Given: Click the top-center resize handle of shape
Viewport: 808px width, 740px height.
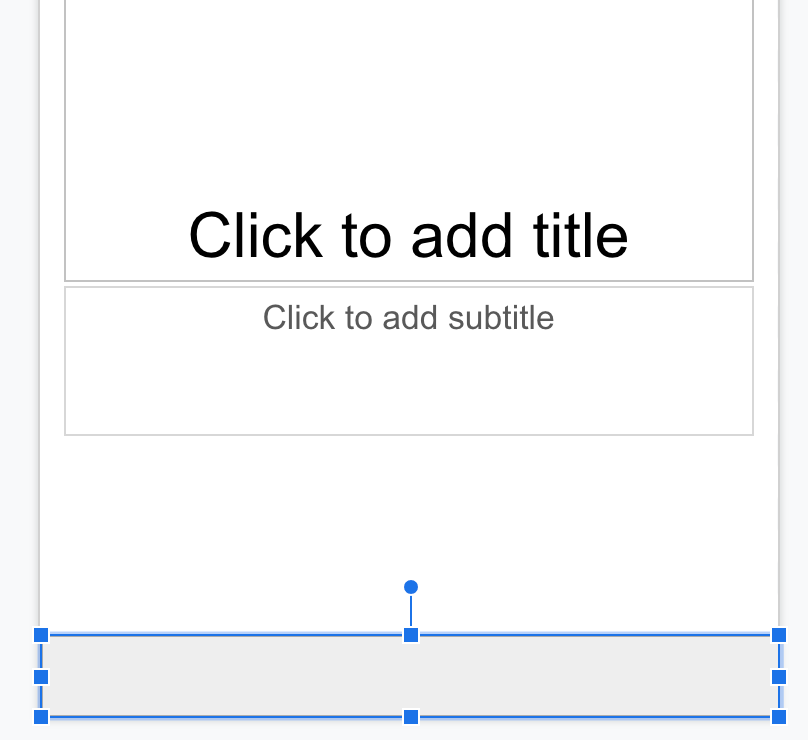Looking at the screenshot, I should pos(411,635).
